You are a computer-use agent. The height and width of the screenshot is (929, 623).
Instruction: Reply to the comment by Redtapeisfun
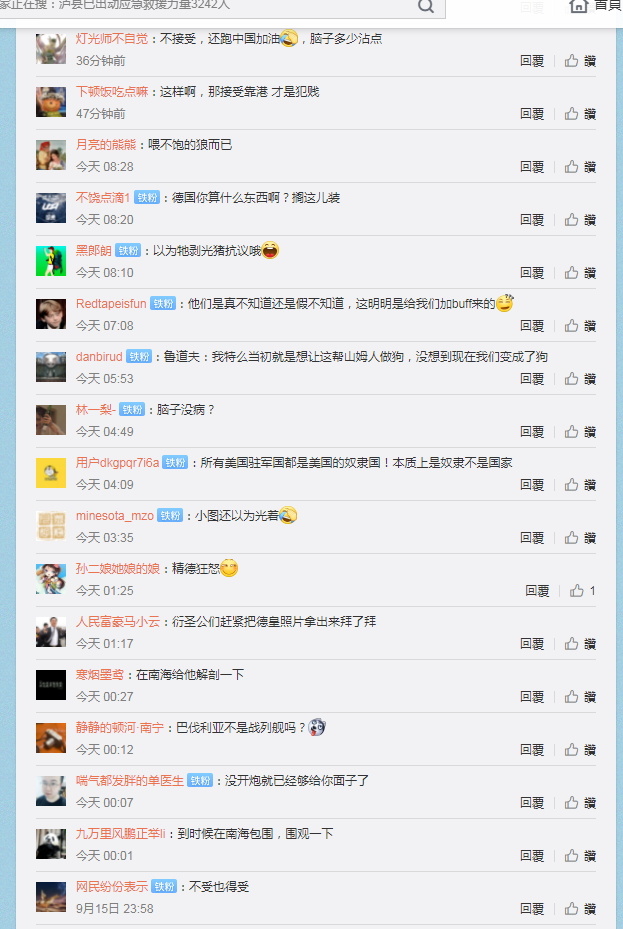(532, 326)
